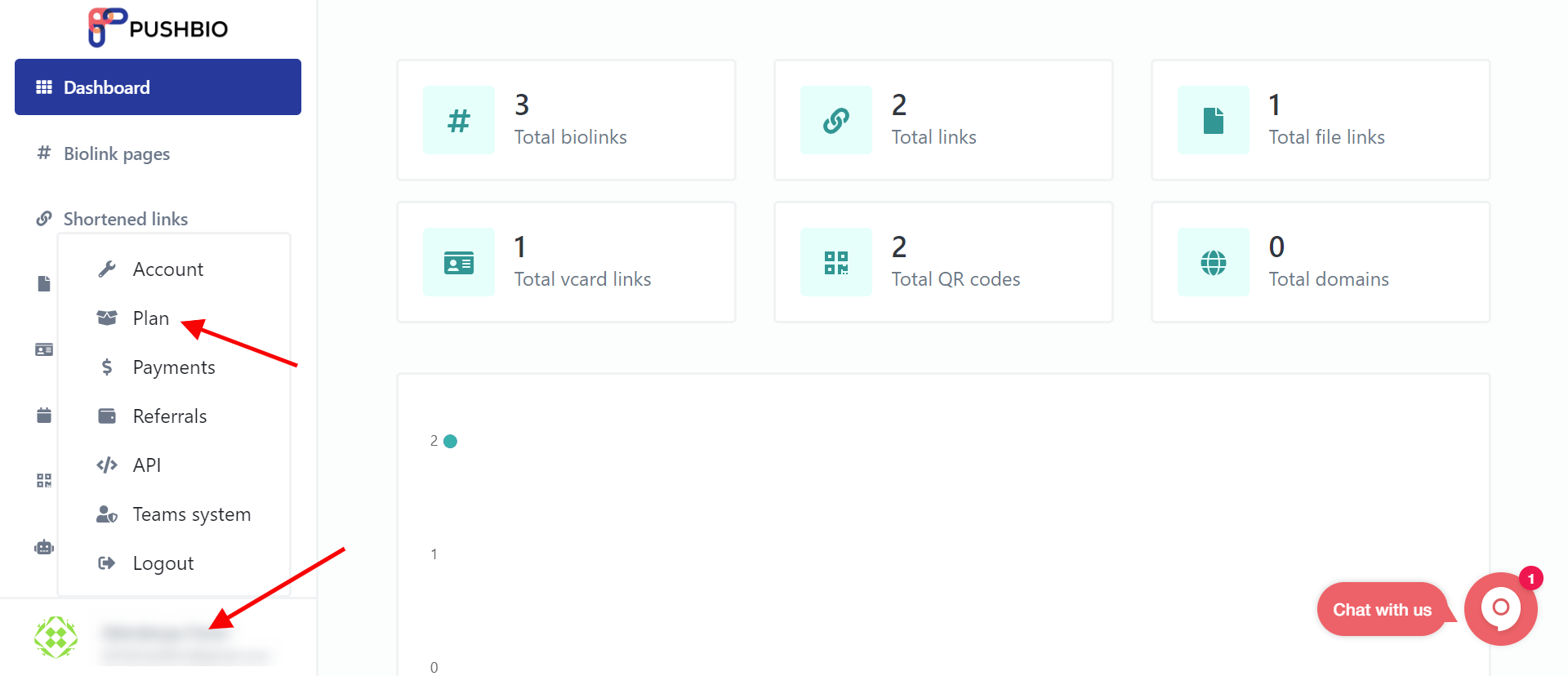Screen dimensions: 1568x676
Task: Click the robot sidebar icon
Action: [x=44, y=547]
